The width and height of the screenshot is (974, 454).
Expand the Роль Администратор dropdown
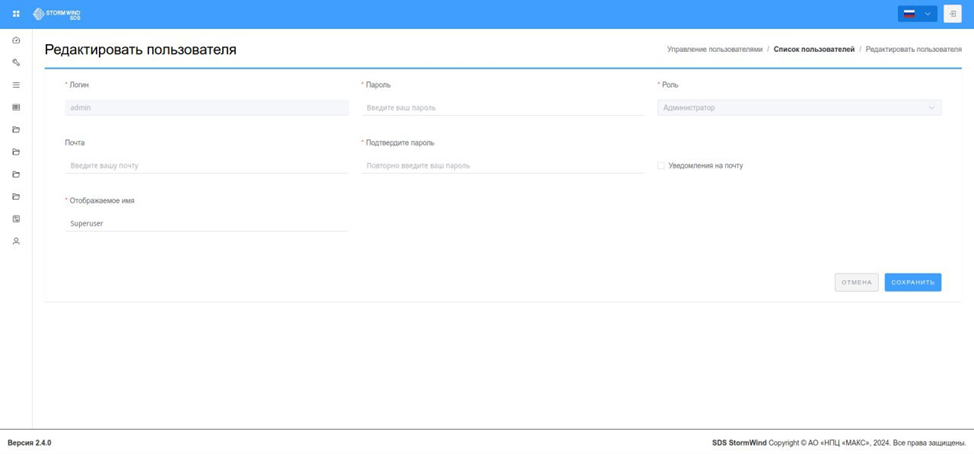coord(799,107)
